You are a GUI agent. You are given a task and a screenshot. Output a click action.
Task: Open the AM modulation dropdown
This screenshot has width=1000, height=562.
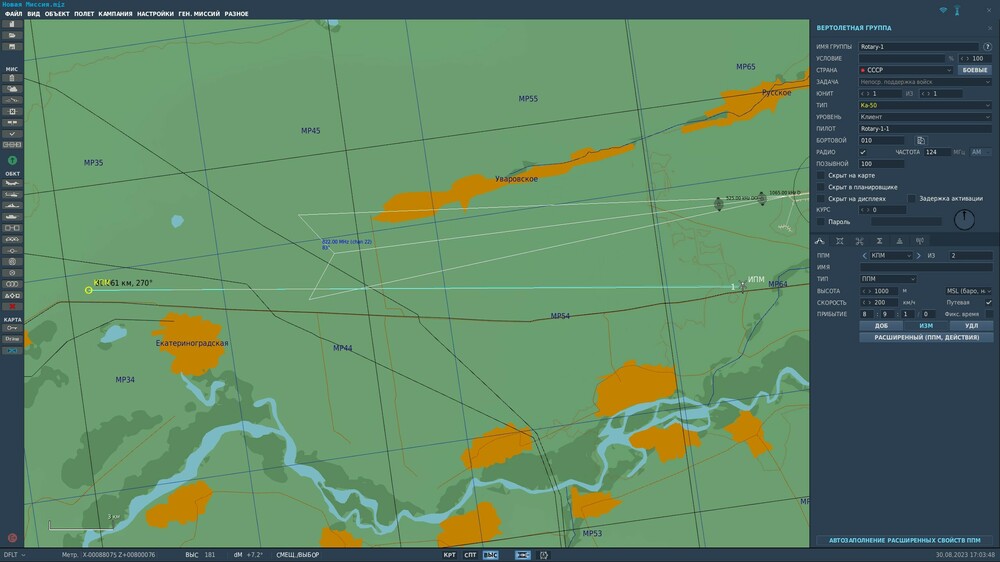[981, 152]
